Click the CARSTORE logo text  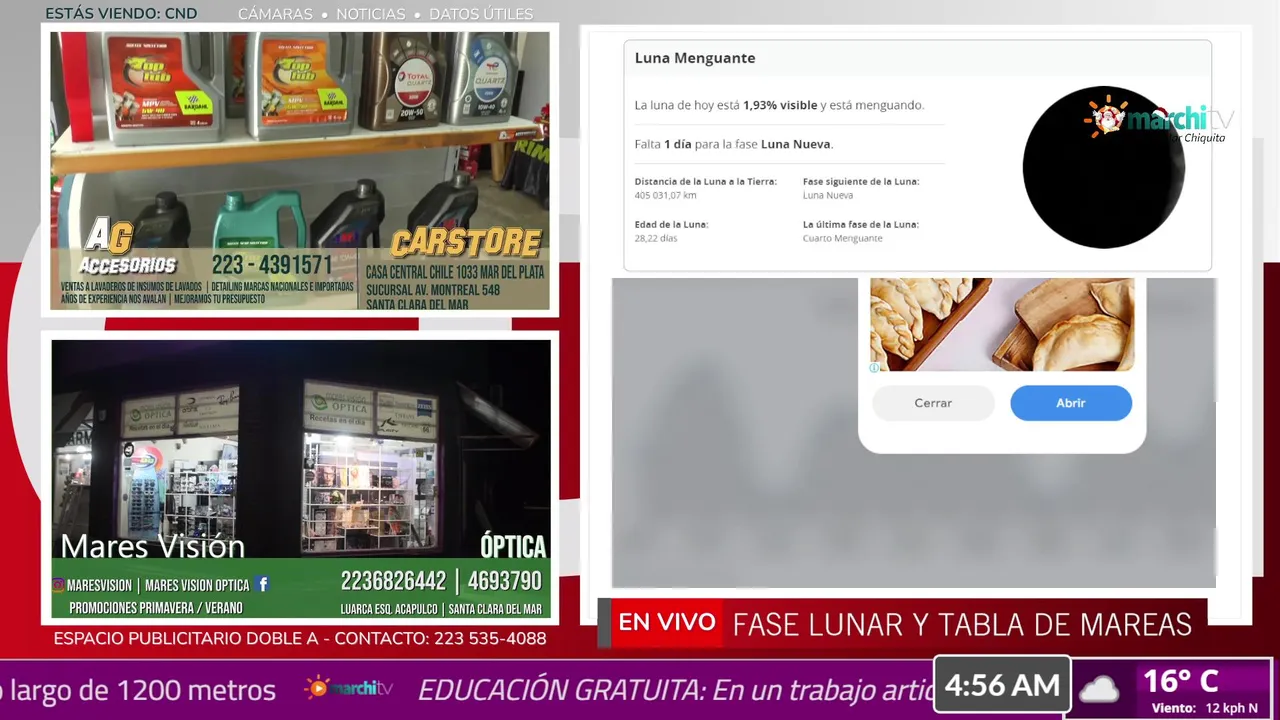tap(466, 243)
